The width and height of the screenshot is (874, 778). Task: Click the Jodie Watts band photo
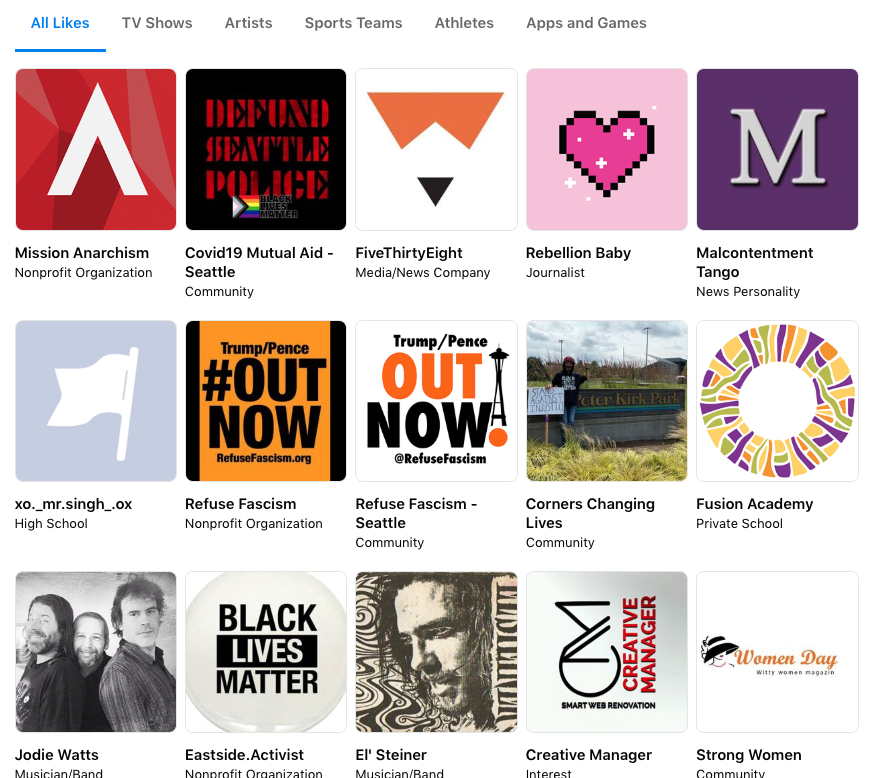[x=96, y=652]
